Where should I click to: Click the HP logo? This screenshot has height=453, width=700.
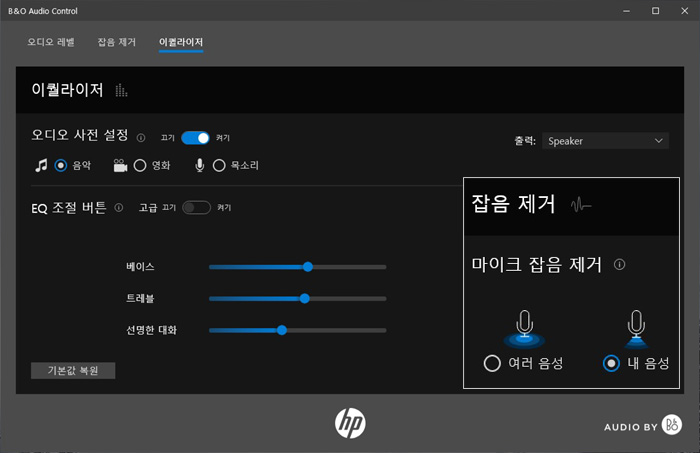pos(350,423)
